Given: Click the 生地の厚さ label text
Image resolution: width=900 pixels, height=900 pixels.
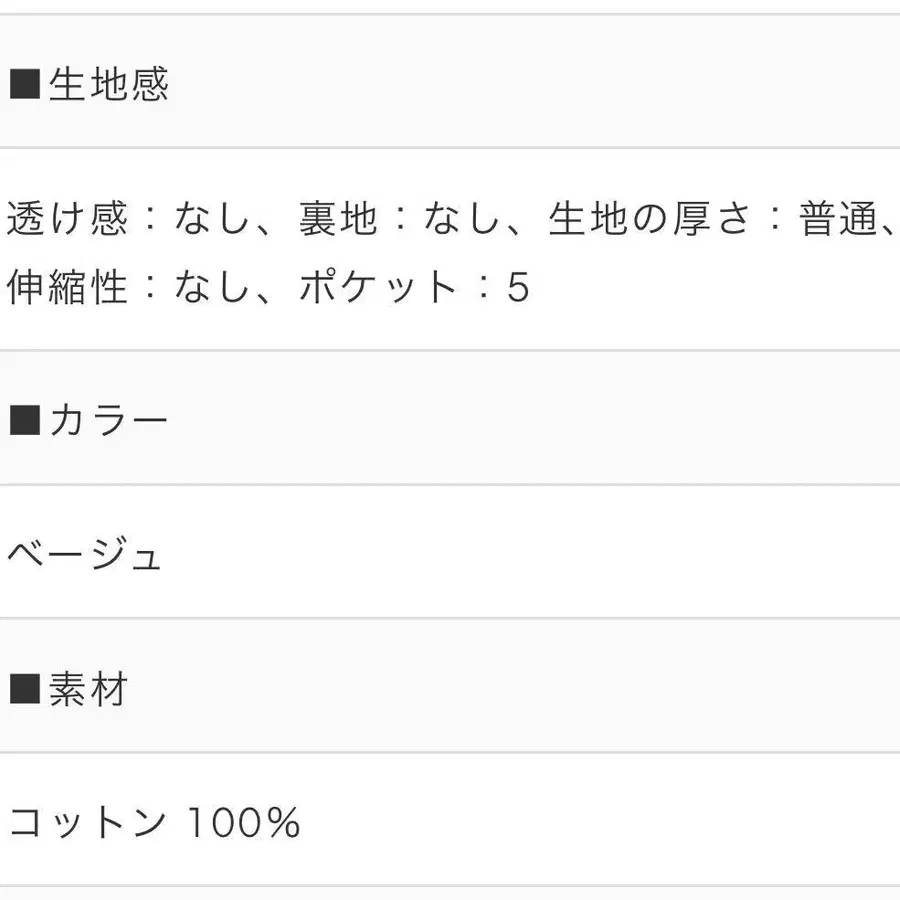Looking at the screenshot, I should pyautogui.click(x=649, y=220).
